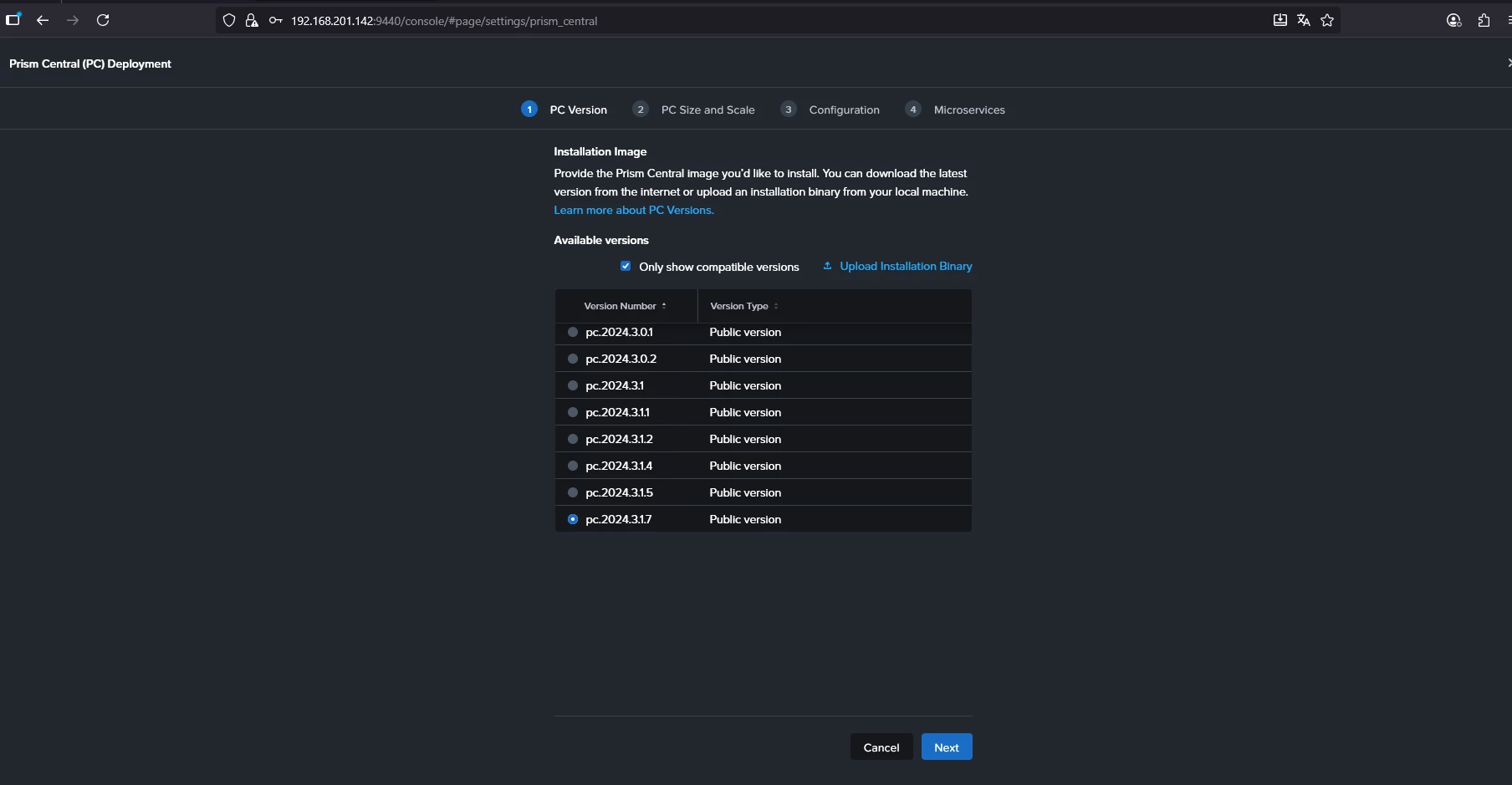Click the pc.2024.3.0.1 version text
The width and height of the screenshot is (1512, 785).
point(619,332)
